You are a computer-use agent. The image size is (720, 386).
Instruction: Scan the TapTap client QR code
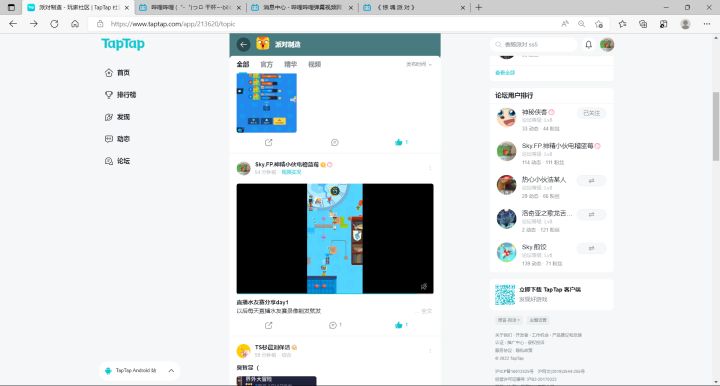coord(505,295)
